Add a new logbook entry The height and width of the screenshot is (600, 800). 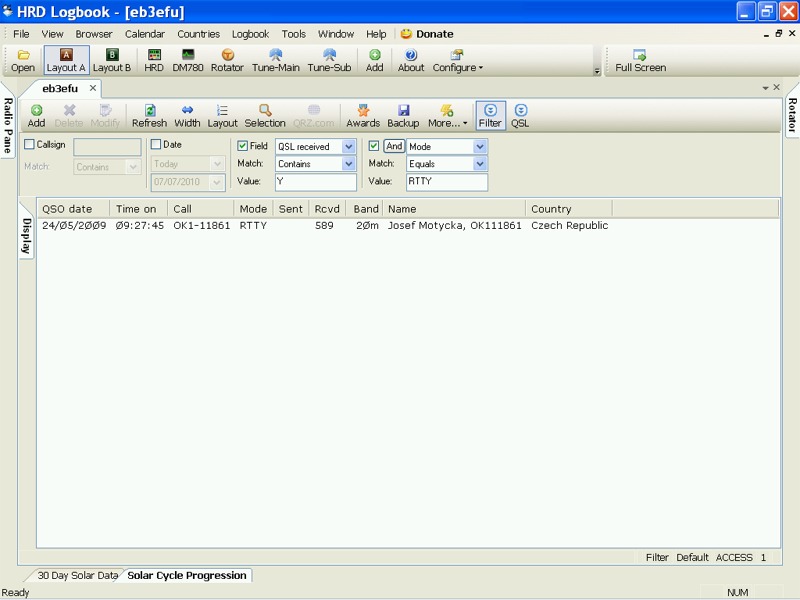(x=36, y=116)
